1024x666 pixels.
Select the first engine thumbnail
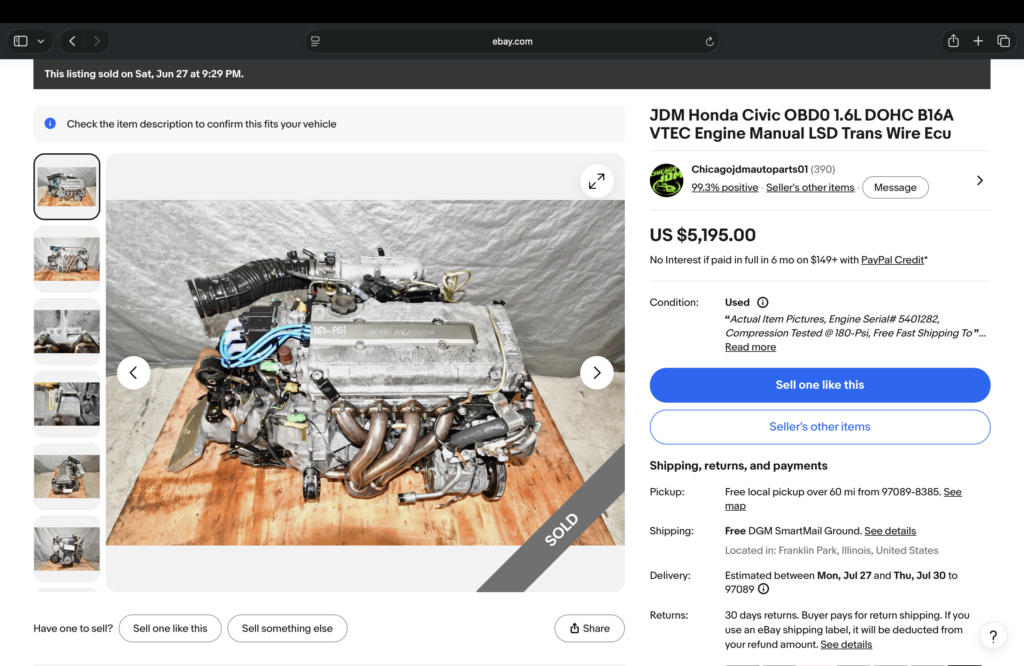click(x=67, y=187)
